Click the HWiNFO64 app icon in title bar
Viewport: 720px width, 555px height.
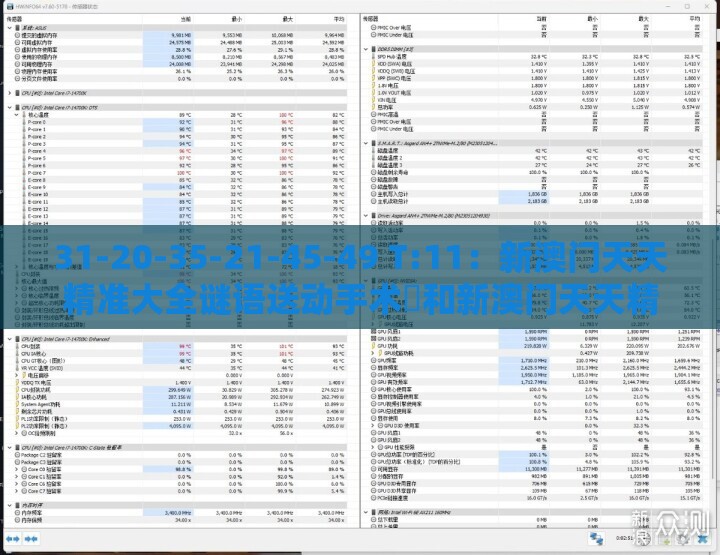pyautogui.click(x=10, y=6)
